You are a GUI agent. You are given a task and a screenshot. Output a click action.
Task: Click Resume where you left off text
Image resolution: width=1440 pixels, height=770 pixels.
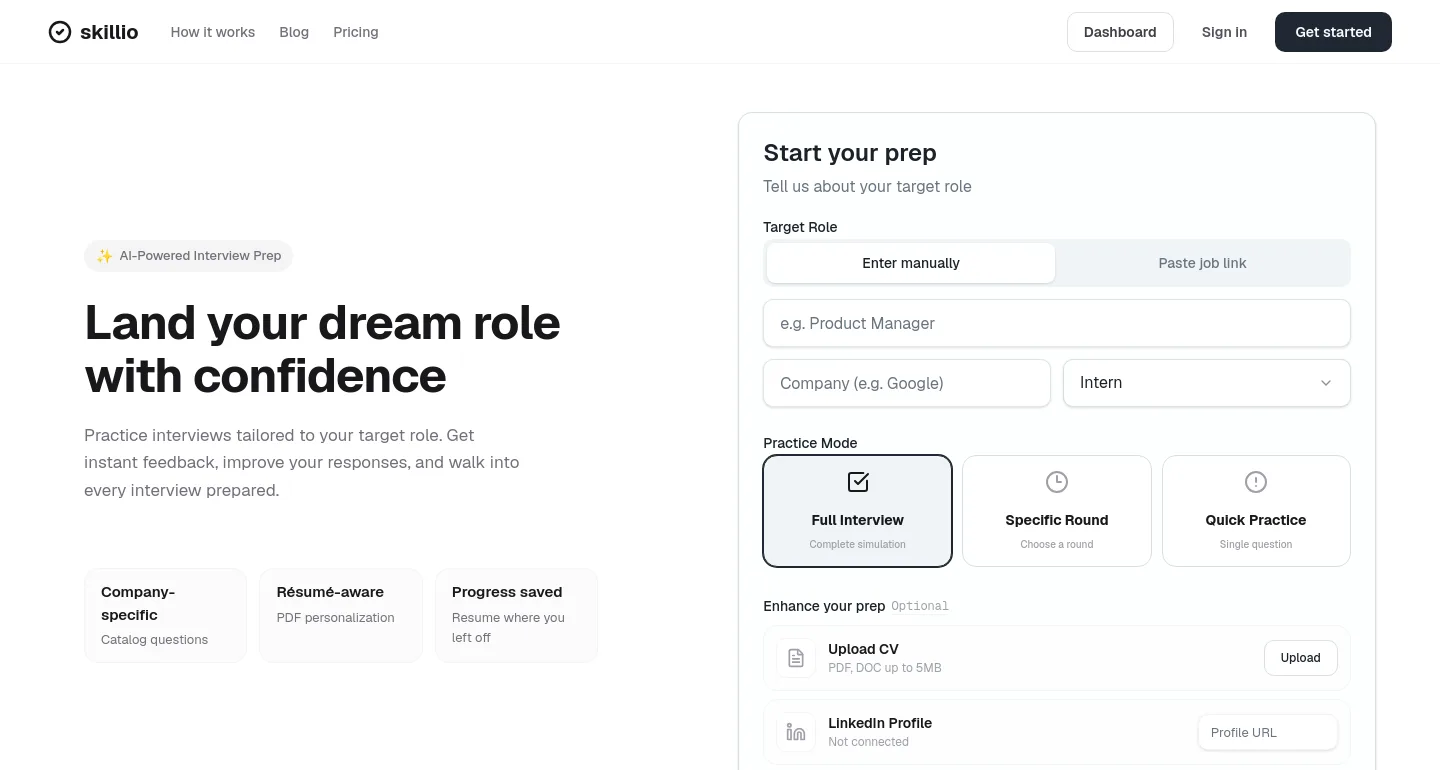point(508,627)
